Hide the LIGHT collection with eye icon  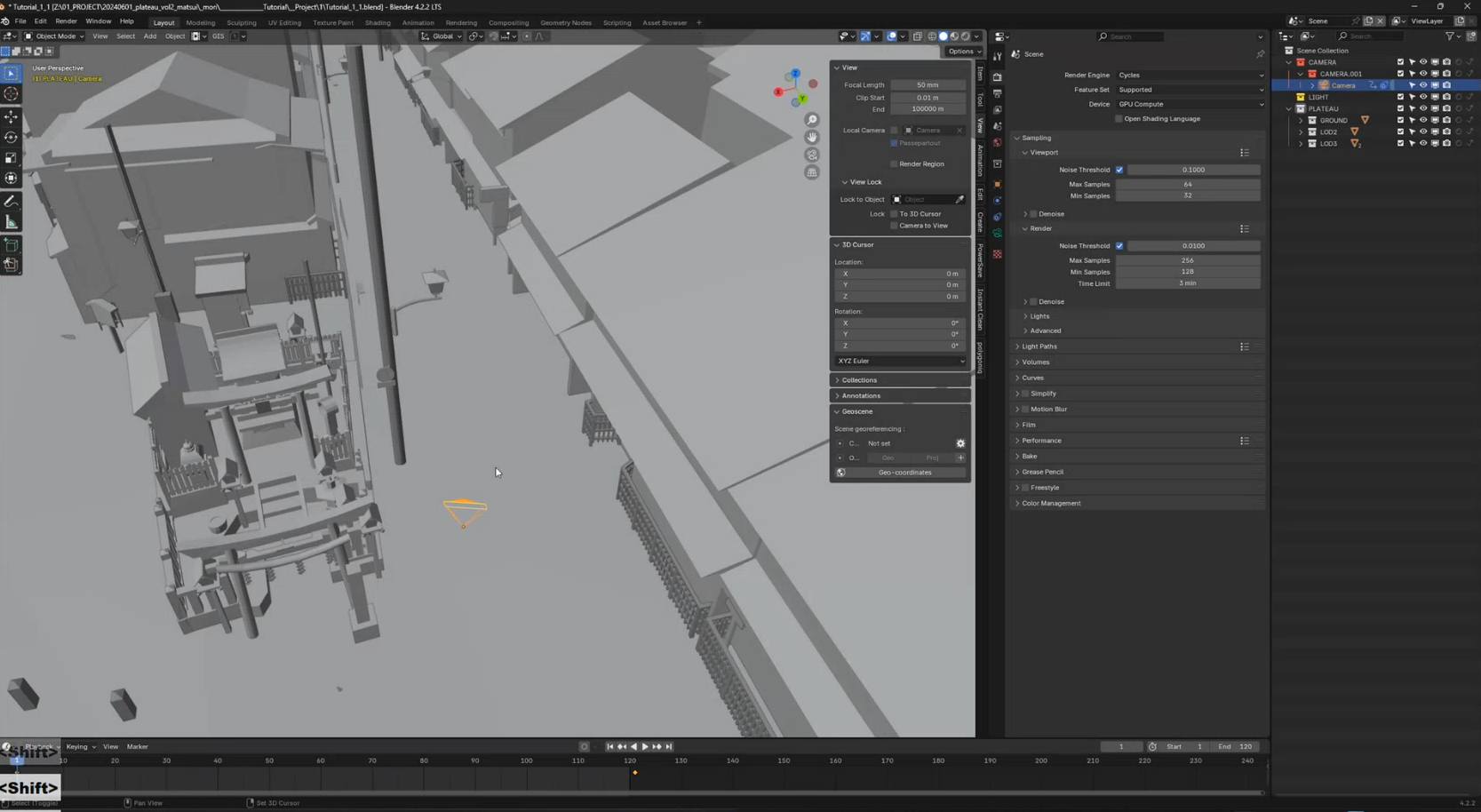tap(1423, 97)
